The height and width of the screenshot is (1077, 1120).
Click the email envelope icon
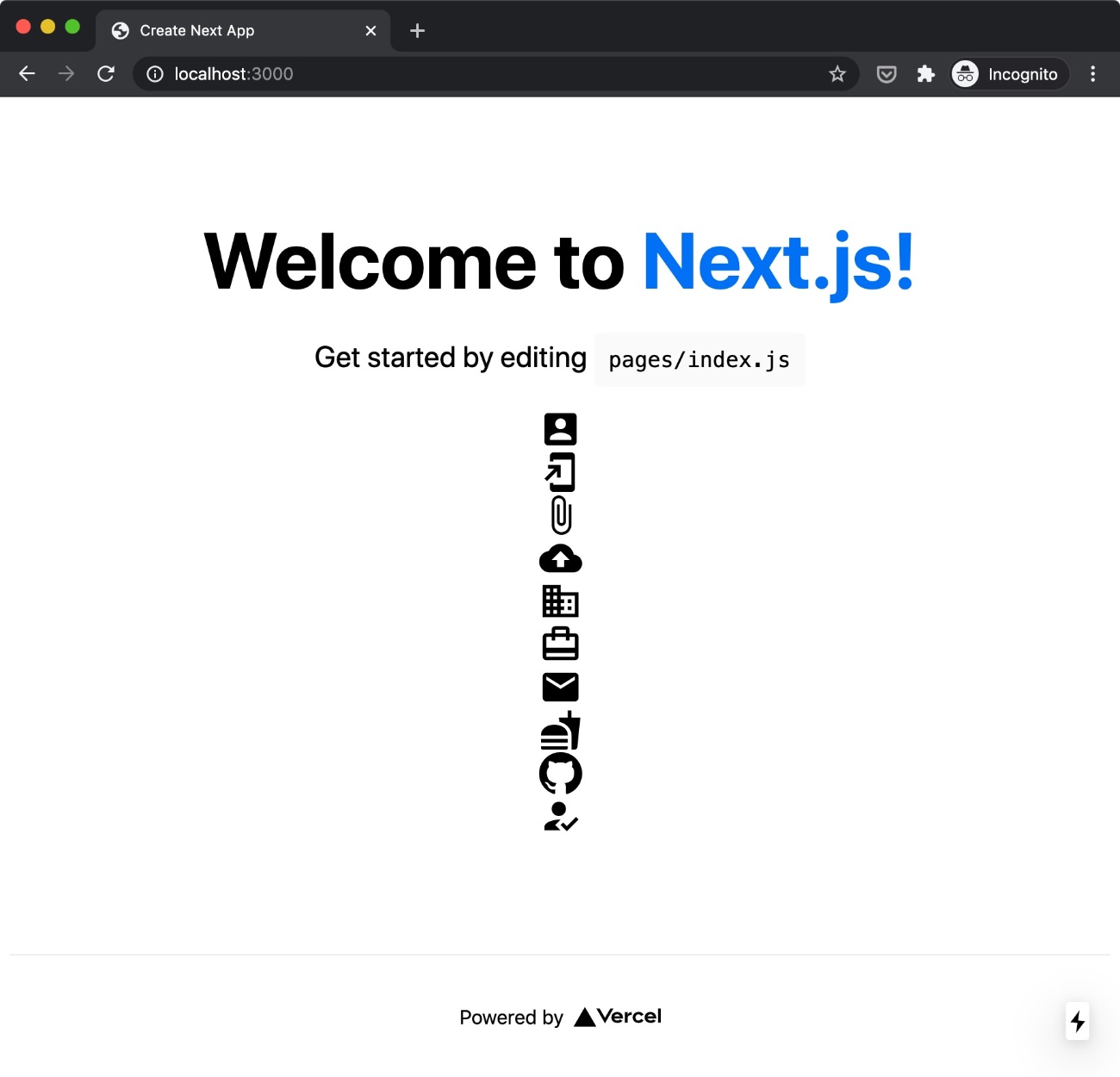coord(560,688)
